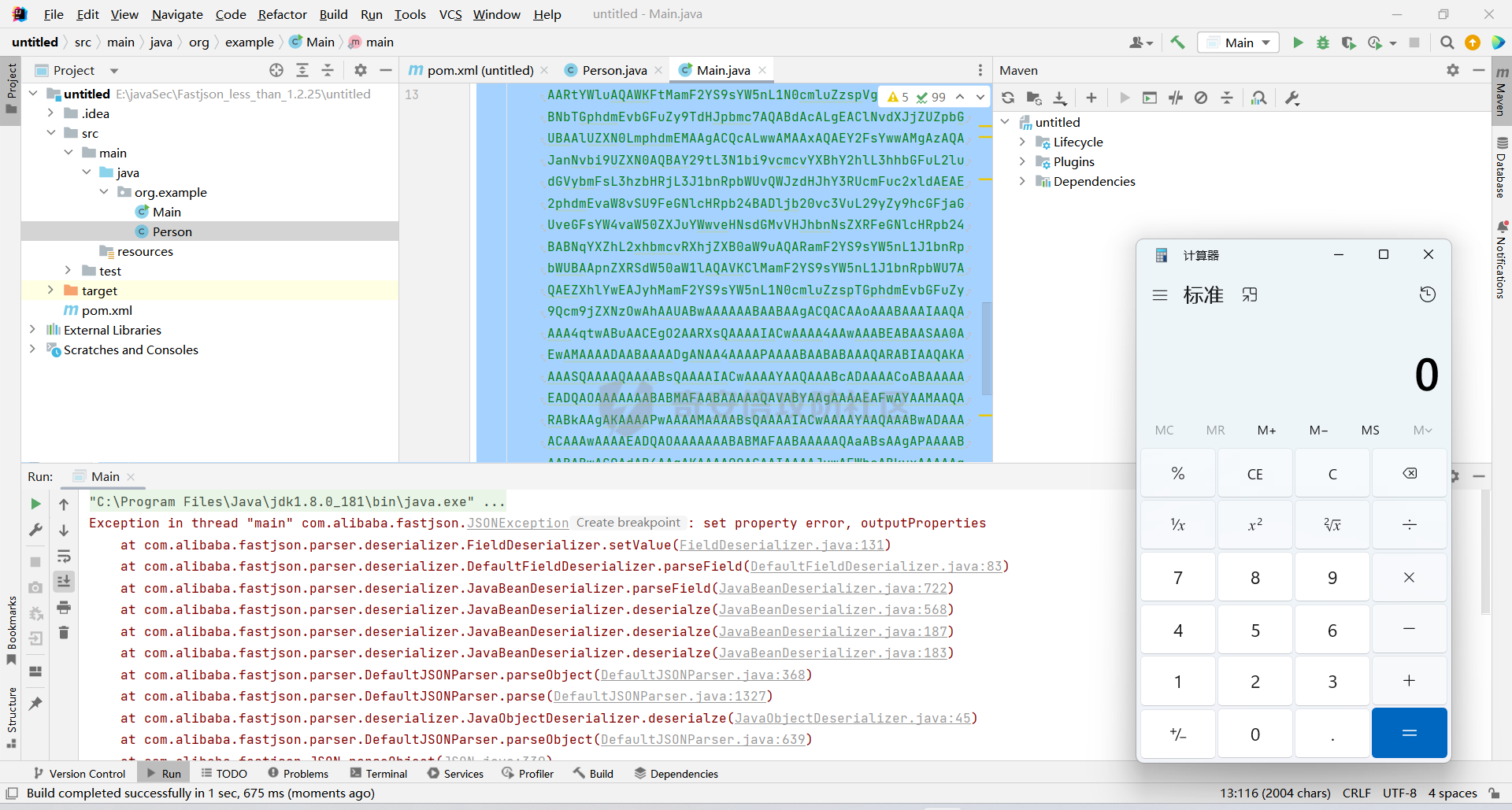Image resolution: width=1512 pixels, height=810 pixels.
Task: Select pom.xml in Project tree
Action: tap(106, 310)
